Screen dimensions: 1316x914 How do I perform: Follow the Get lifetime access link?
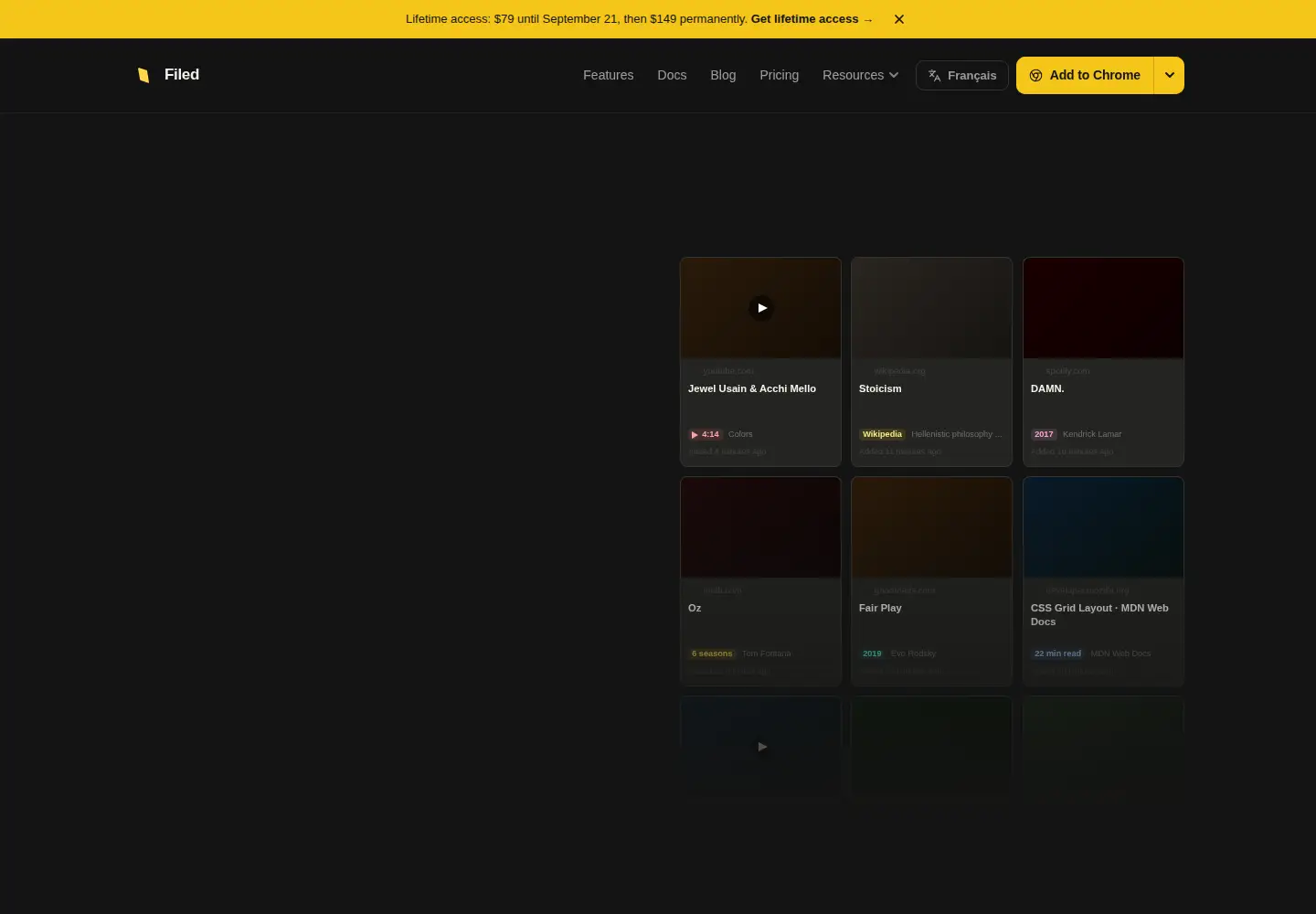pos(812,19)
